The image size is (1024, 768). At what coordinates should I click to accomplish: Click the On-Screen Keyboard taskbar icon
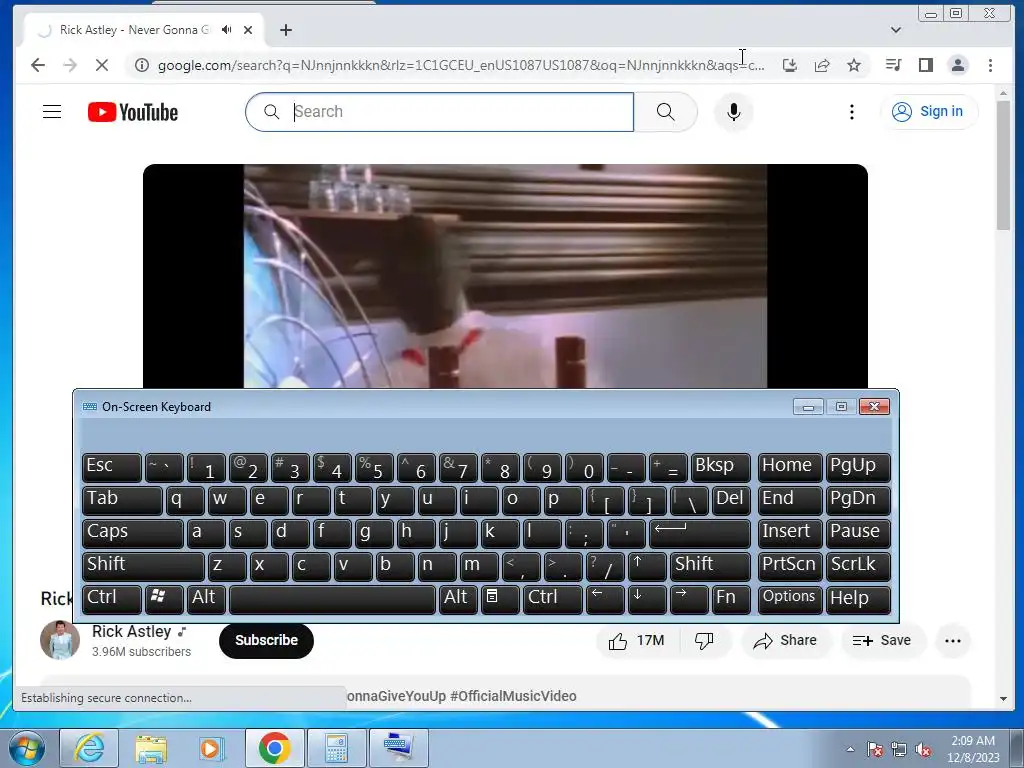coord(398,748)
